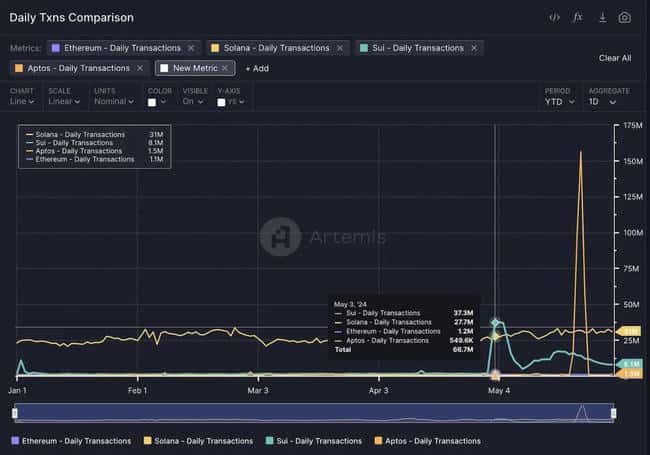Viewport: 650px width, 455px height.
Task: Open the Color swatch picker
Action: 158,102
